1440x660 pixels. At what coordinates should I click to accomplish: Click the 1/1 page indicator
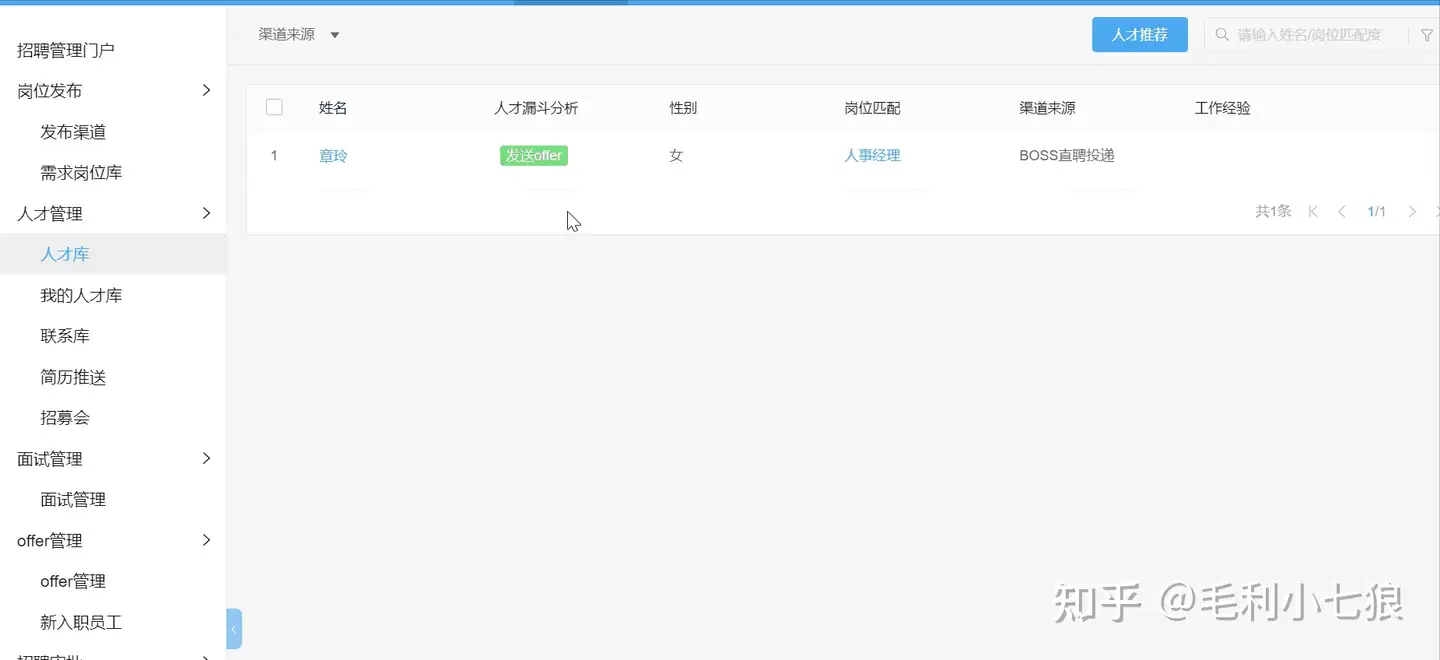pyautogui.click(x=1377, y=211)
